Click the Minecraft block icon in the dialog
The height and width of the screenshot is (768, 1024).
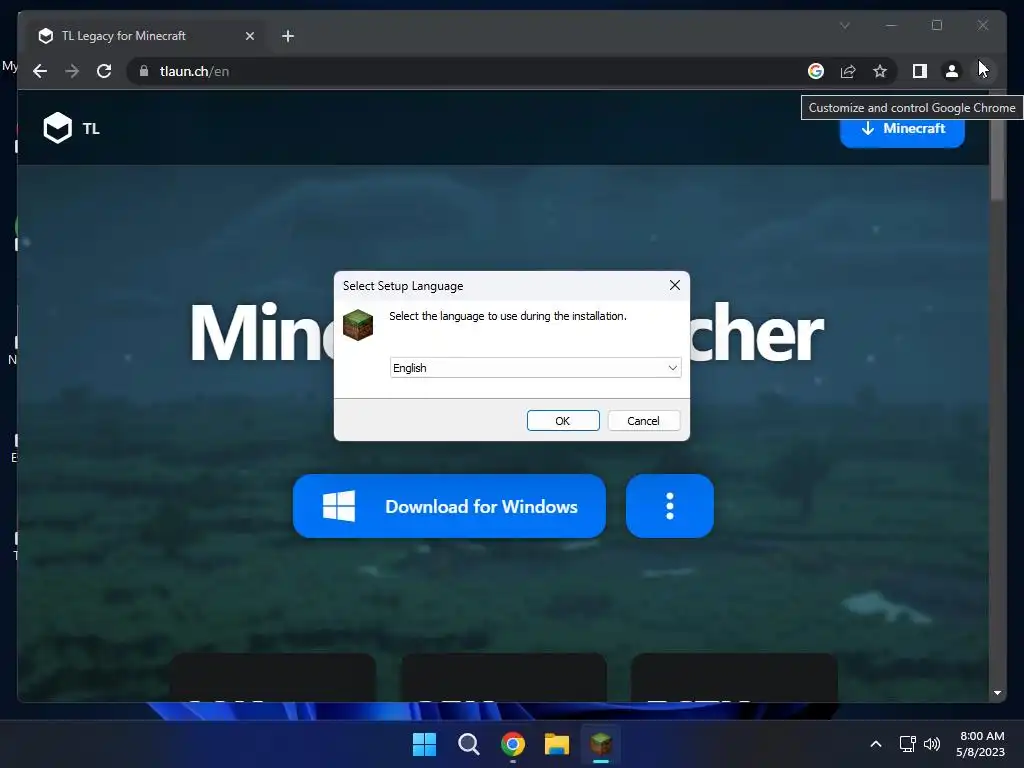coord(358,325)
